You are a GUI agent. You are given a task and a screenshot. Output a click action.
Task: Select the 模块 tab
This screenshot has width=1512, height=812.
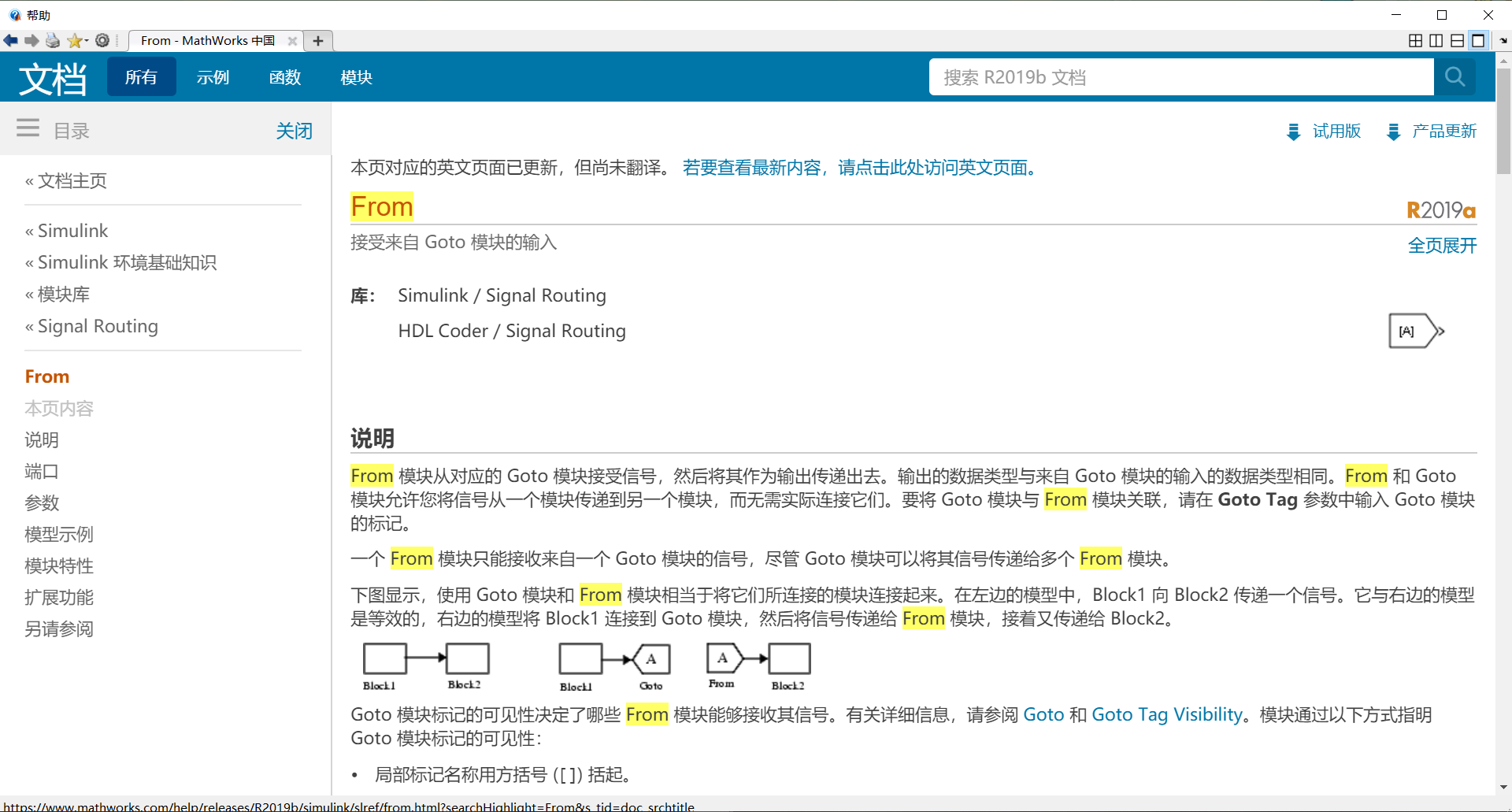click(357, 77)
